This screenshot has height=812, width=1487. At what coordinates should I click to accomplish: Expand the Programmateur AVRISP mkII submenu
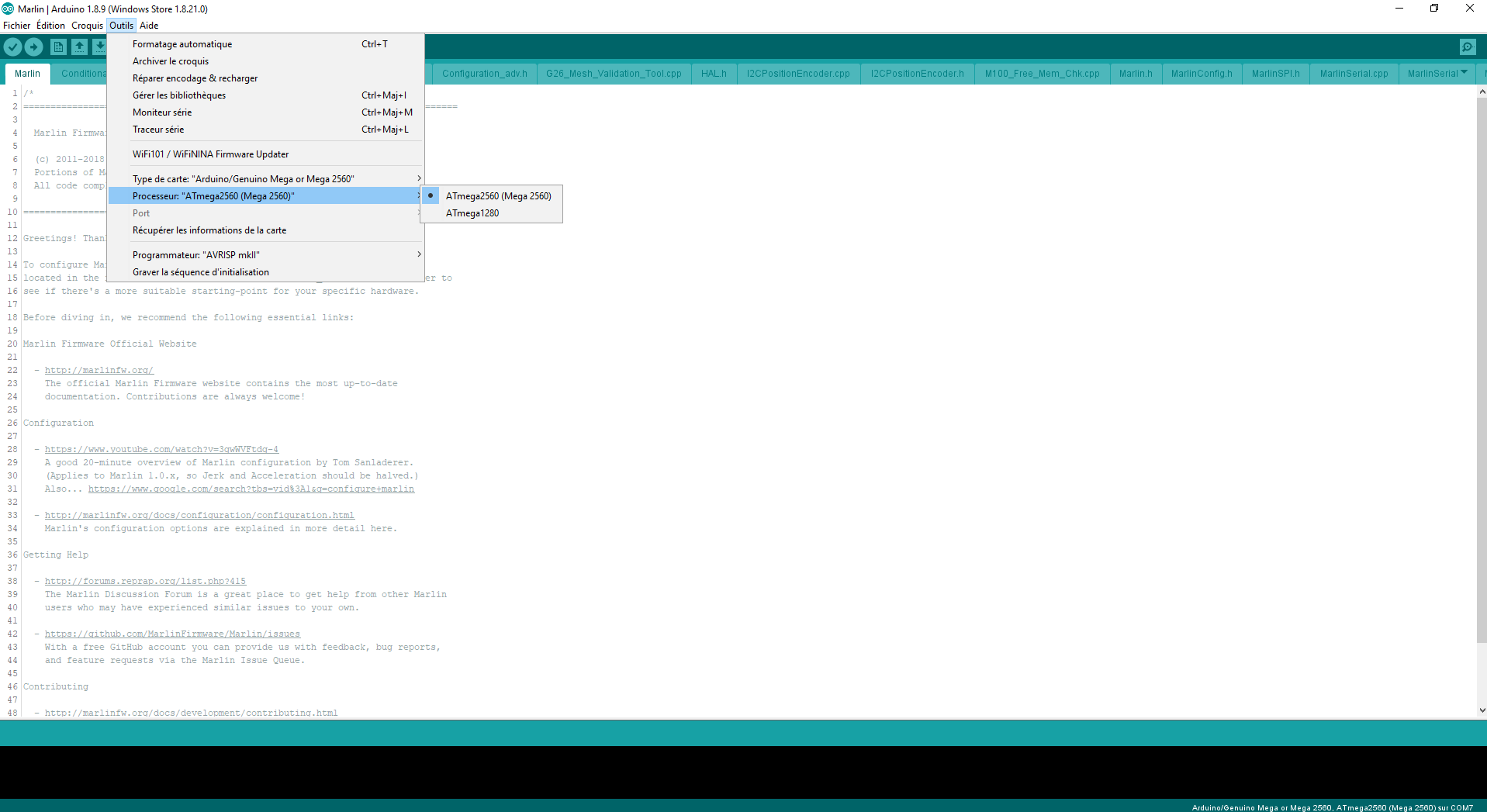coord(266,255)
